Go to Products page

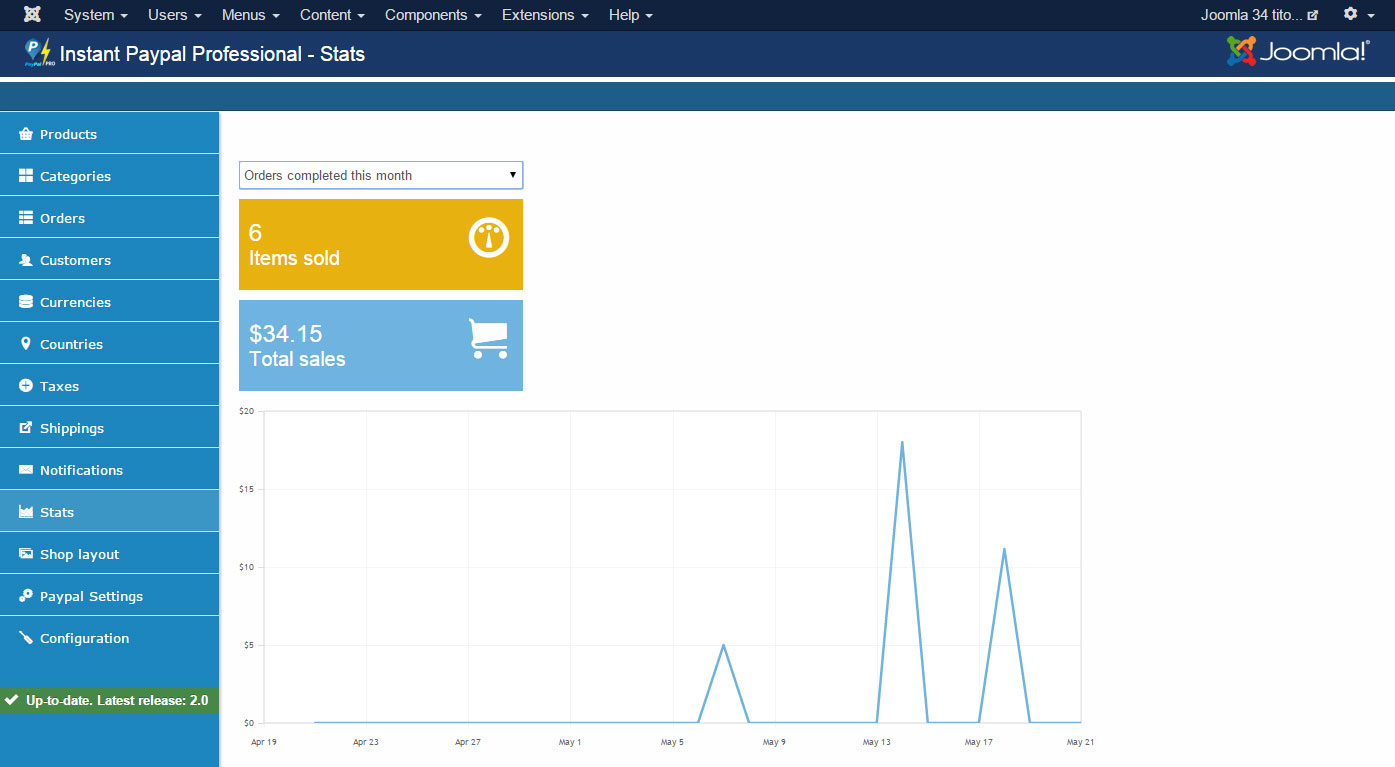[x=109, y=133]
